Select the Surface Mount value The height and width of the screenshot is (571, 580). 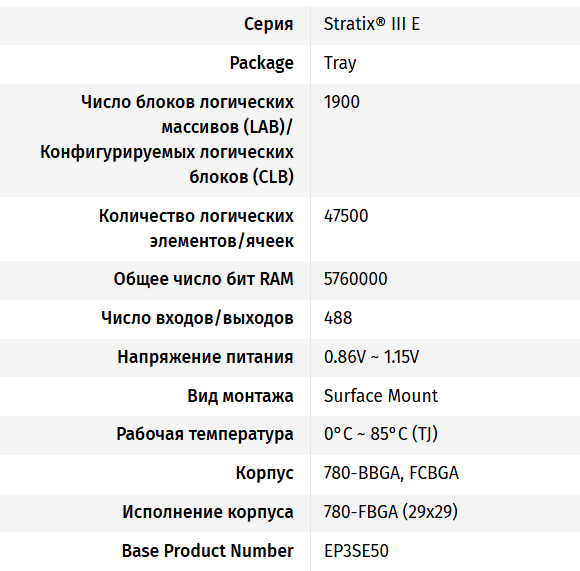[381, 396]
